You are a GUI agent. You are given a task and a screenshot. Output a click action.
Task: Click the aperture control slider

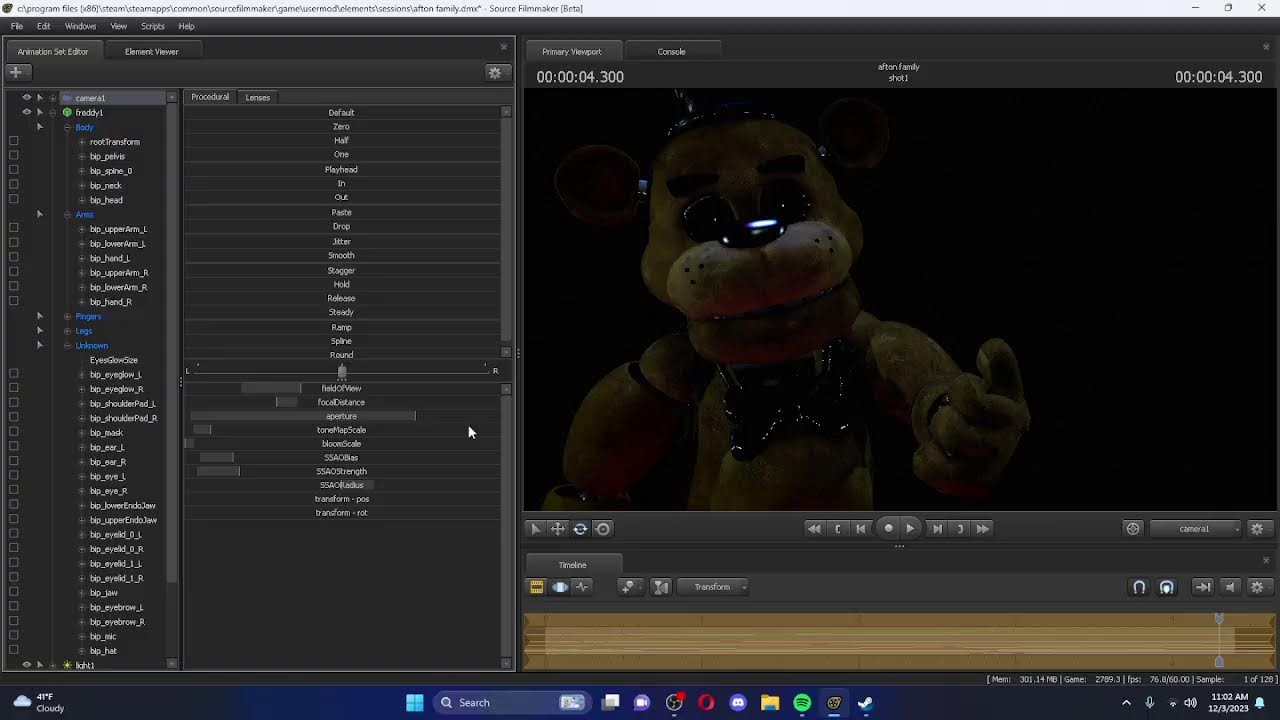pos(342,416)
